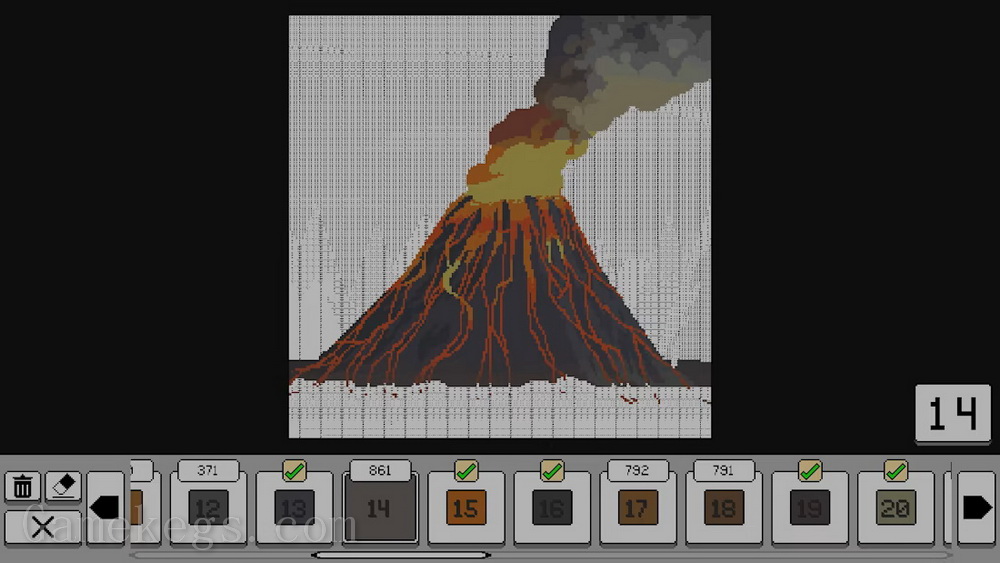Pick brown color swatch 17

point(637,508)
